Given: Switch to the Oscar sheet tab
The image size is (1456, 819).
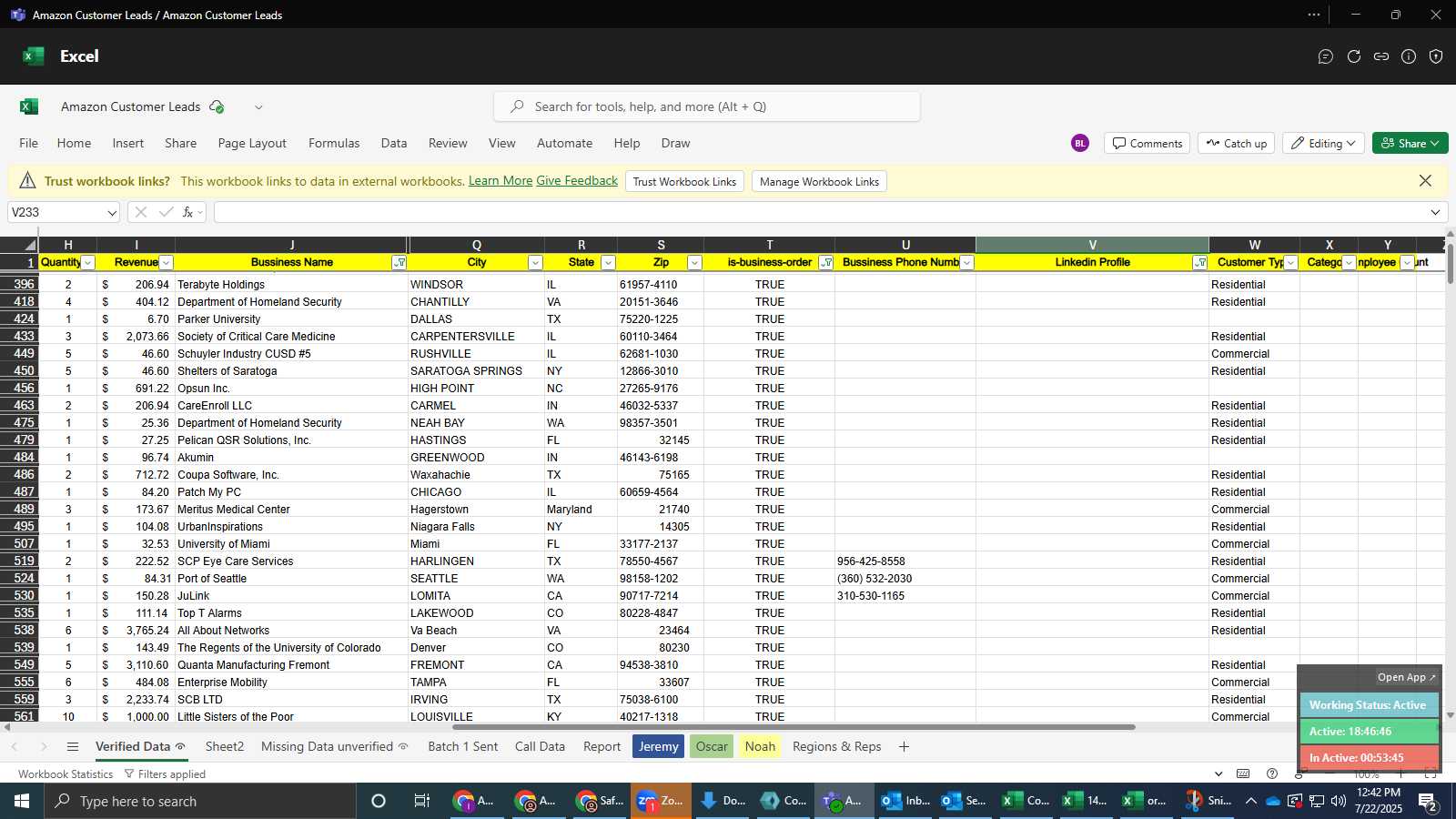Looking at the screenshot, I should coord(712,746).
